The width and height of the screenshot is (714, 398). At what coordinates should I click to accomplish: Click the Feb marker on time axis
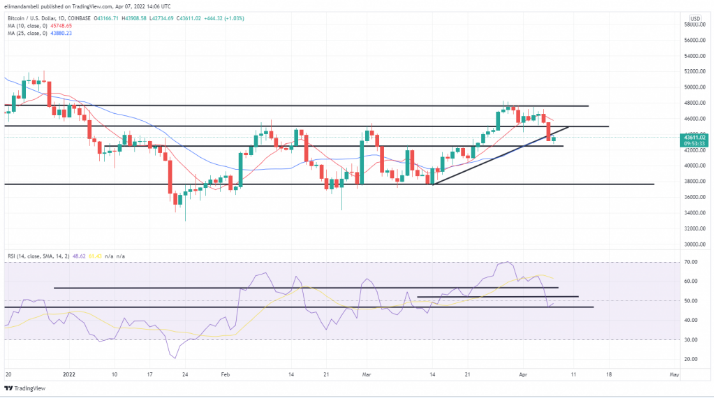tap(225, 375)
